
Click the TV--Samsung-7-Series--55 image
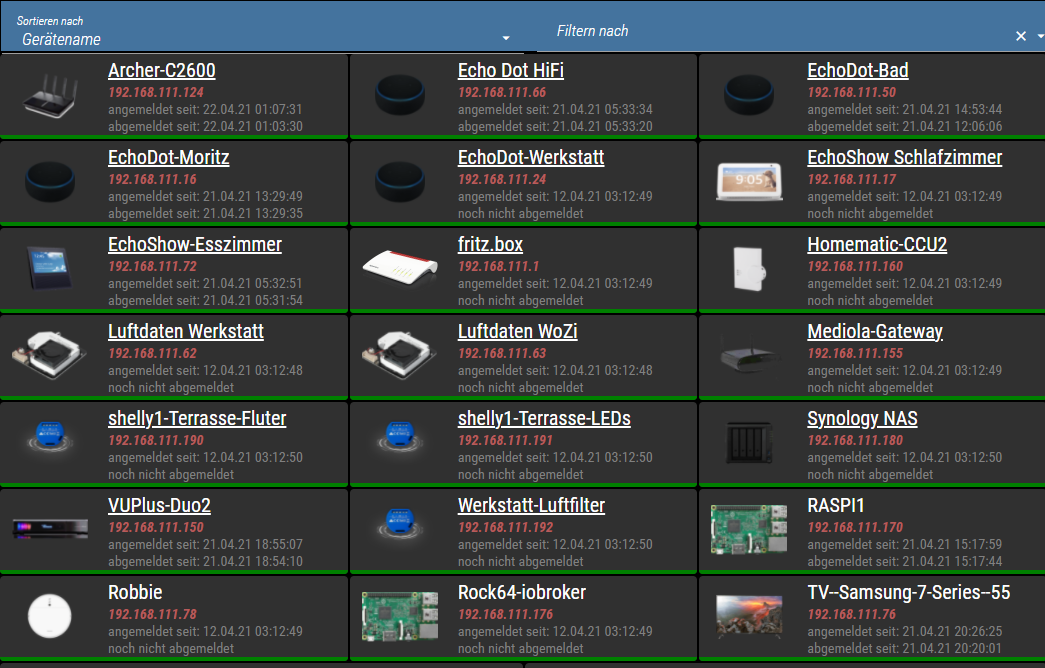749,615
